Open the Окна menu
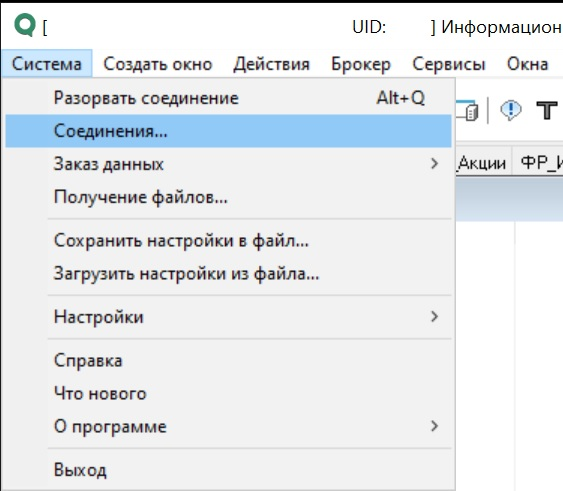The image size is (563, 491). (x=527, y=64)
